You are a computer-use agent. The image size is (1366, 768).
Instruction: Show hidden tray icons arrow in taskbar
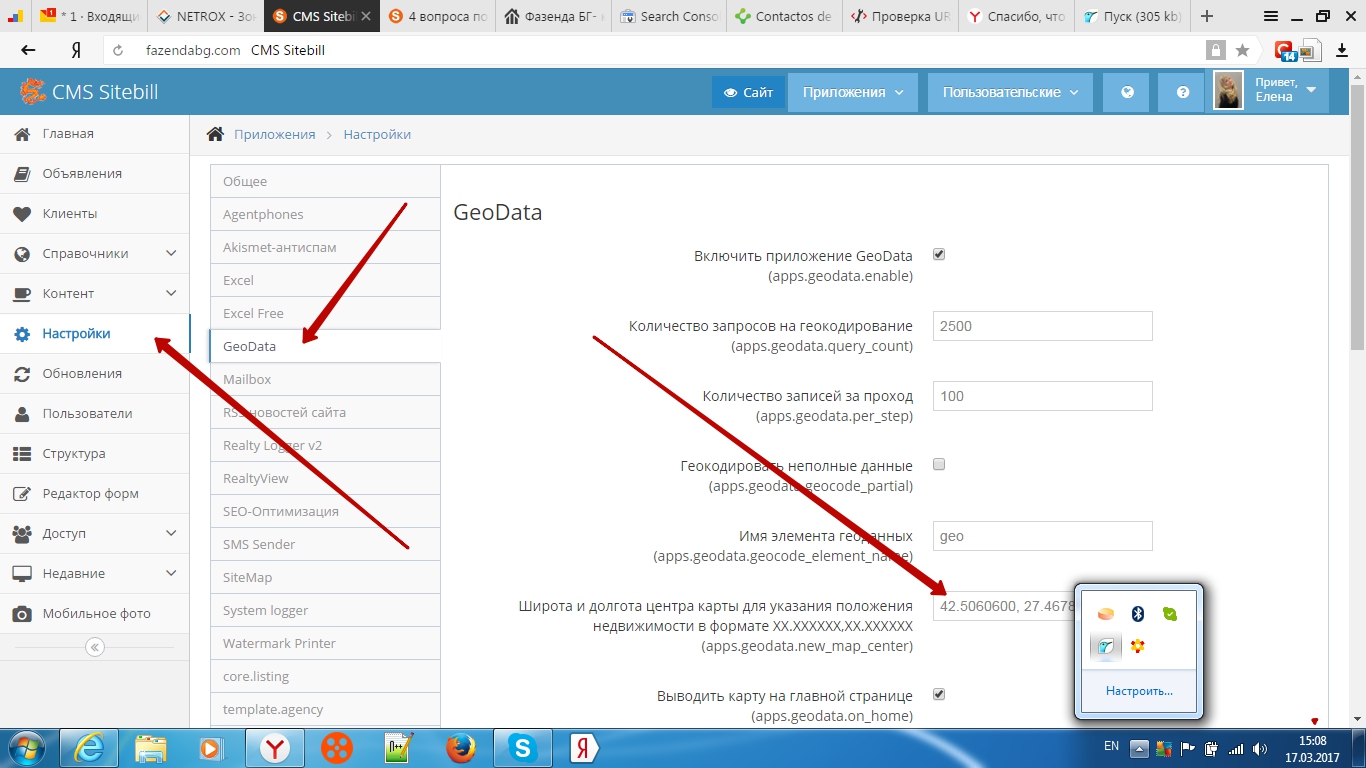tap(1140, 748)
